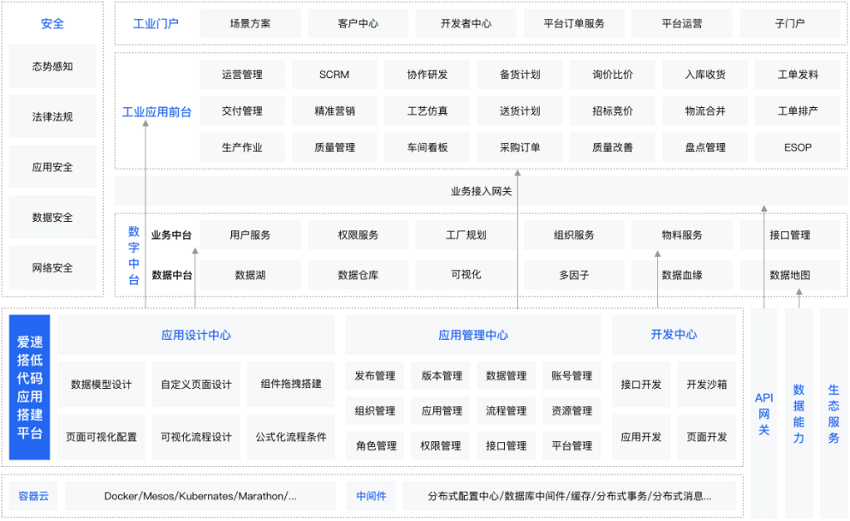The width and height of the screenshot is (850, 521).
Task: Open the SCRM application box
Action: point(334,75)
